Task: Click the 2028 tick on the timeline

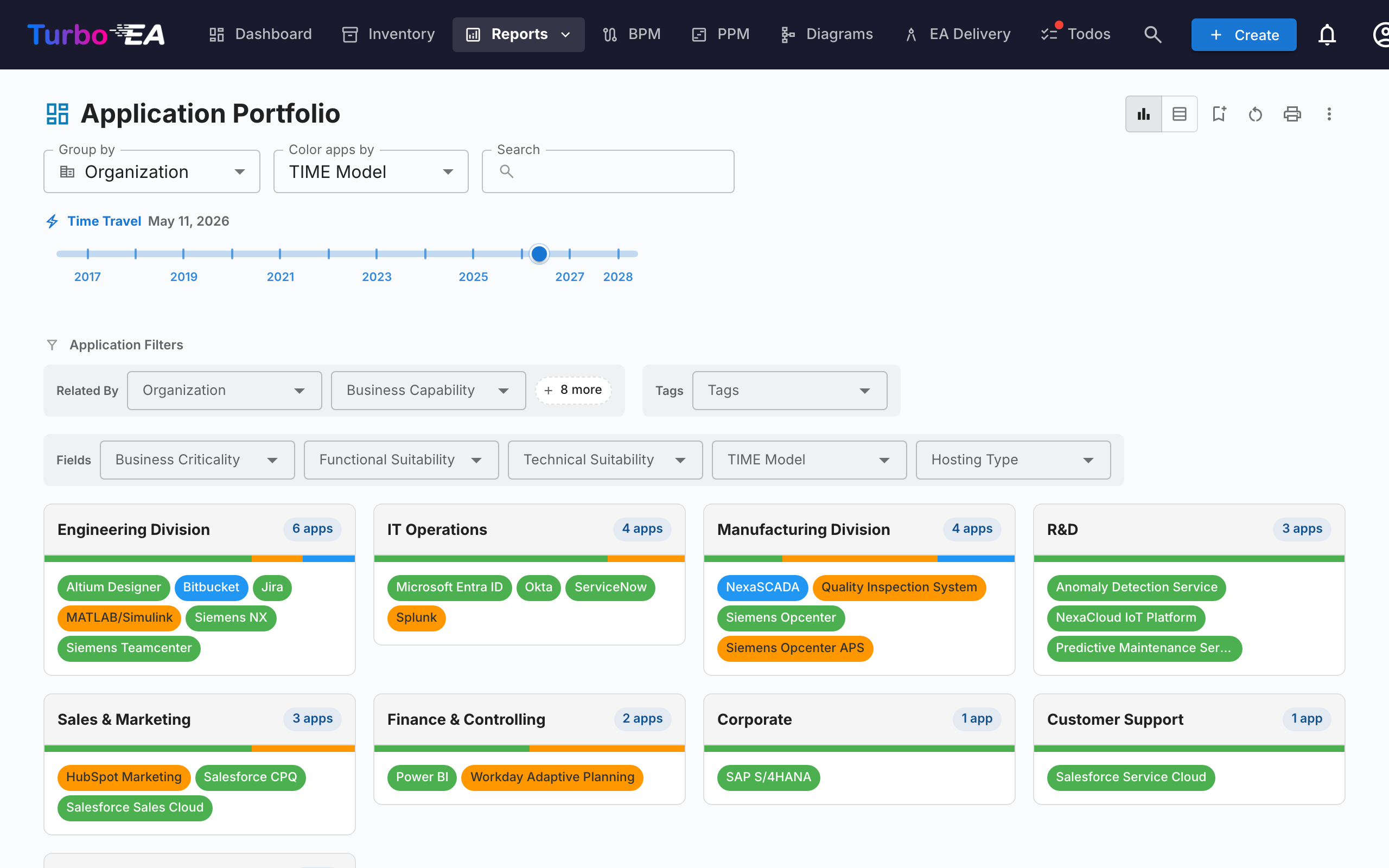Action: point(618,254)
